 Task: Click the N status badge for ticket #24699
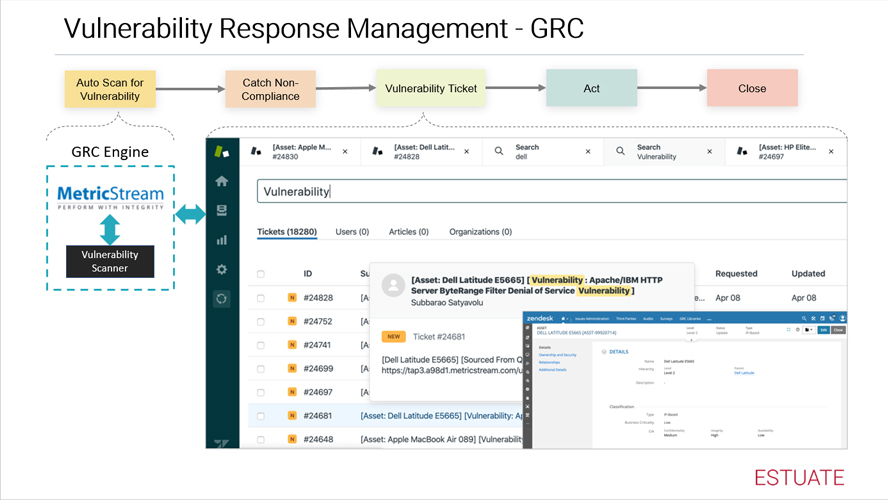(292, 368)
